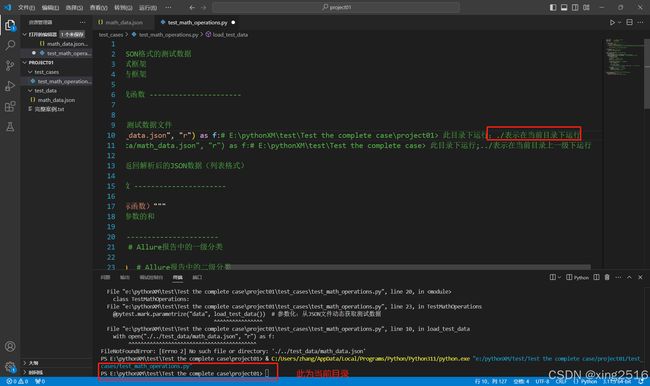The width and height of the screenshot is (650, 386).
Task: Select the Terminal panel tab
Action: [178, 277]
